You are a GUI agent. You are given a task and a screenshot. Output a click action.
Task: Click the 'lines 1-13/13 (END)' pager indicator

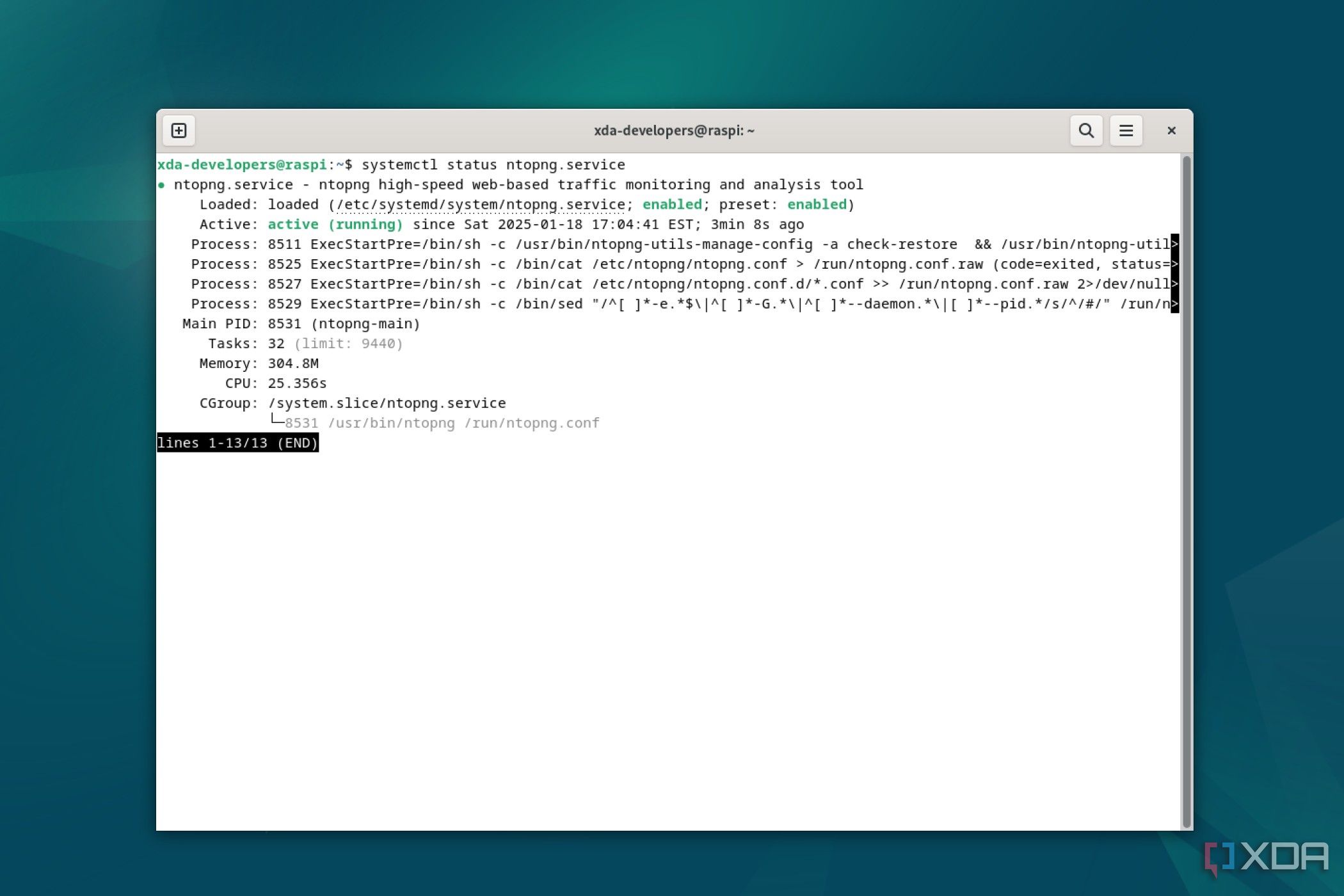click(237, 443)
